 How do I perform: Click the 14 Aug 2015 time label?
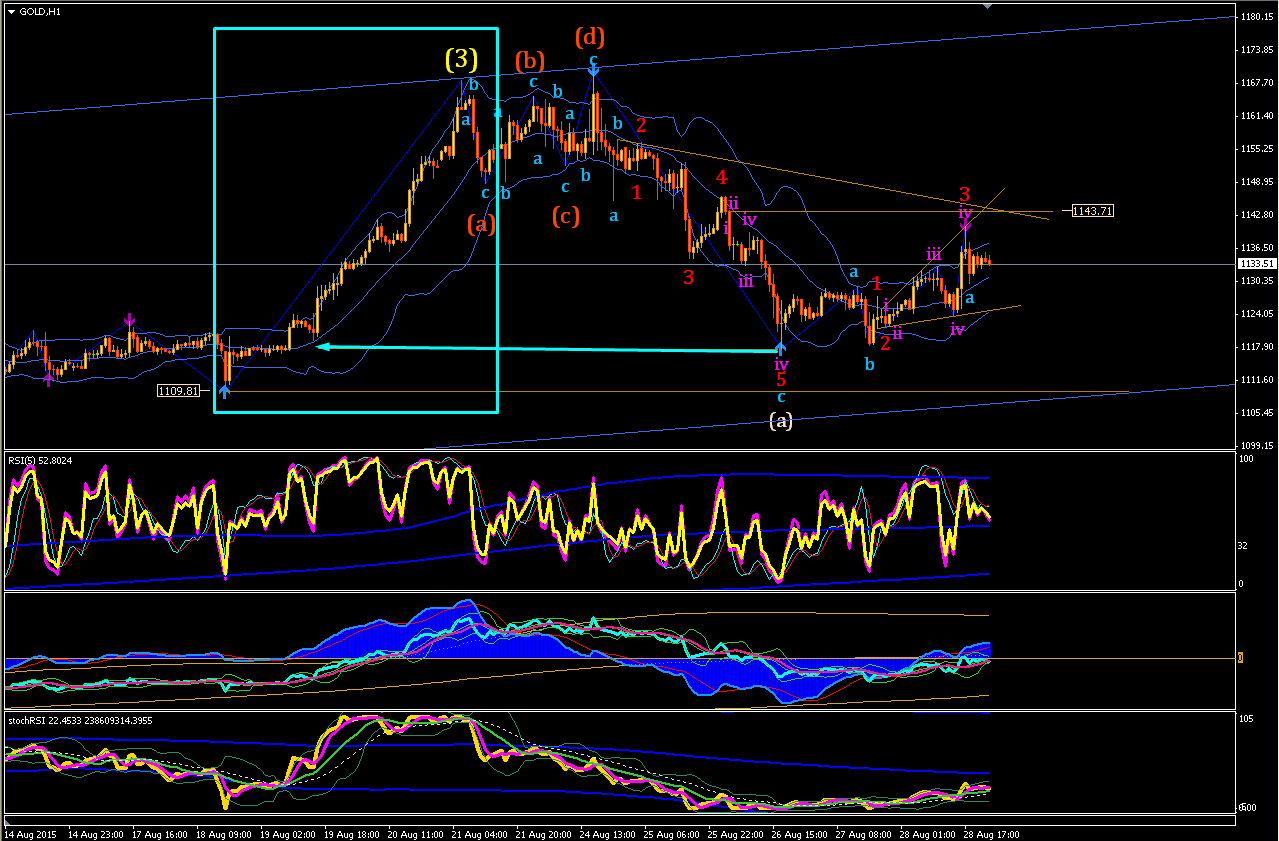(31, 833)
